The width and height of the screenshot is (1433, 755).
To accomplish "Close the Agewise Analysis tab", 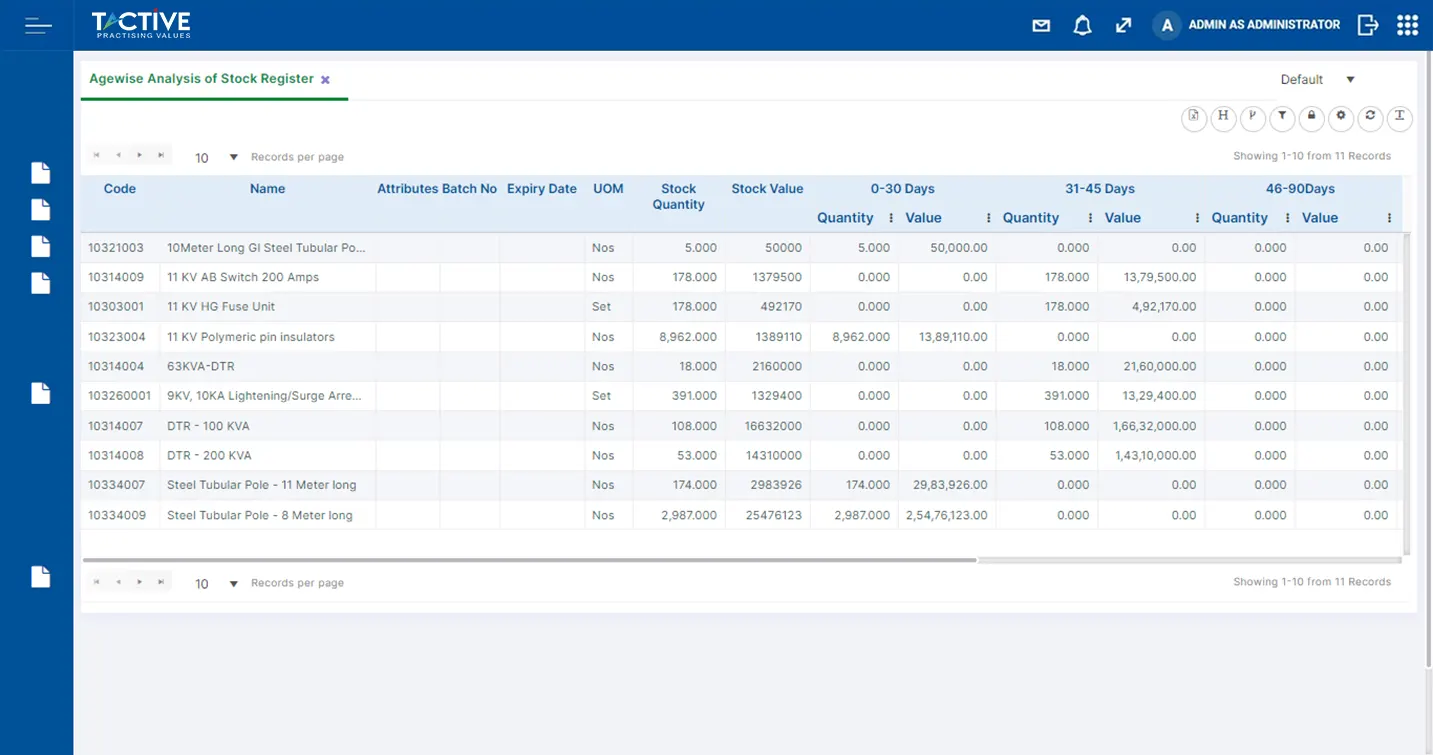I will 325,80.
